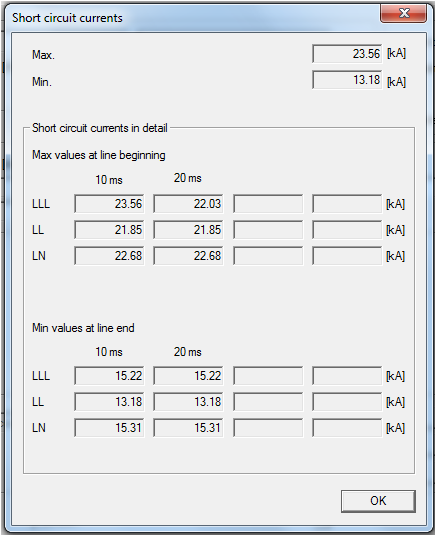
Task: Click the empty third field in max LLL row
Action: point(268,204)
